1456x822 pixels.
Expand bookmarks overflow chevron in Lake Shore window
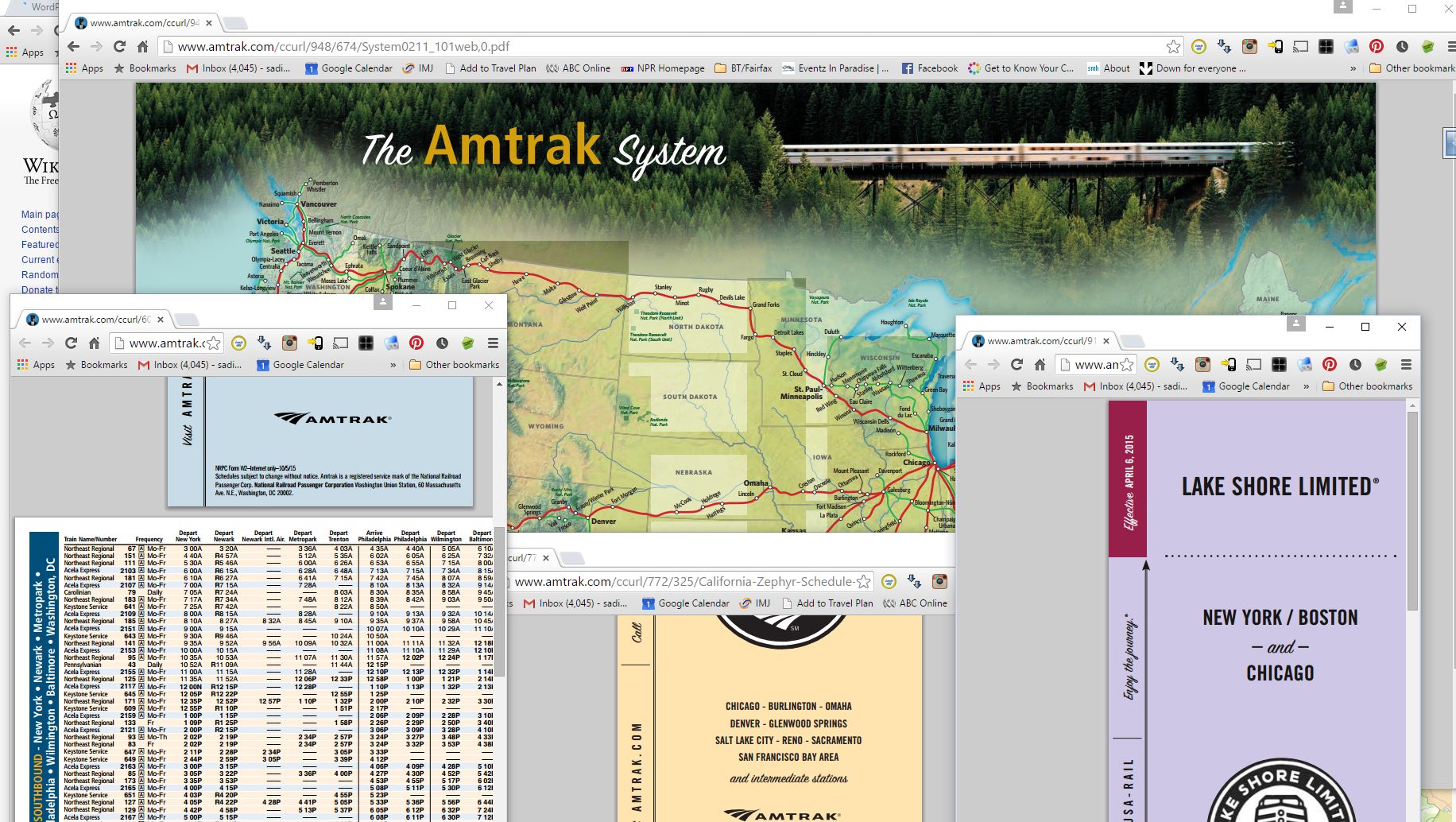point(1307,386)
